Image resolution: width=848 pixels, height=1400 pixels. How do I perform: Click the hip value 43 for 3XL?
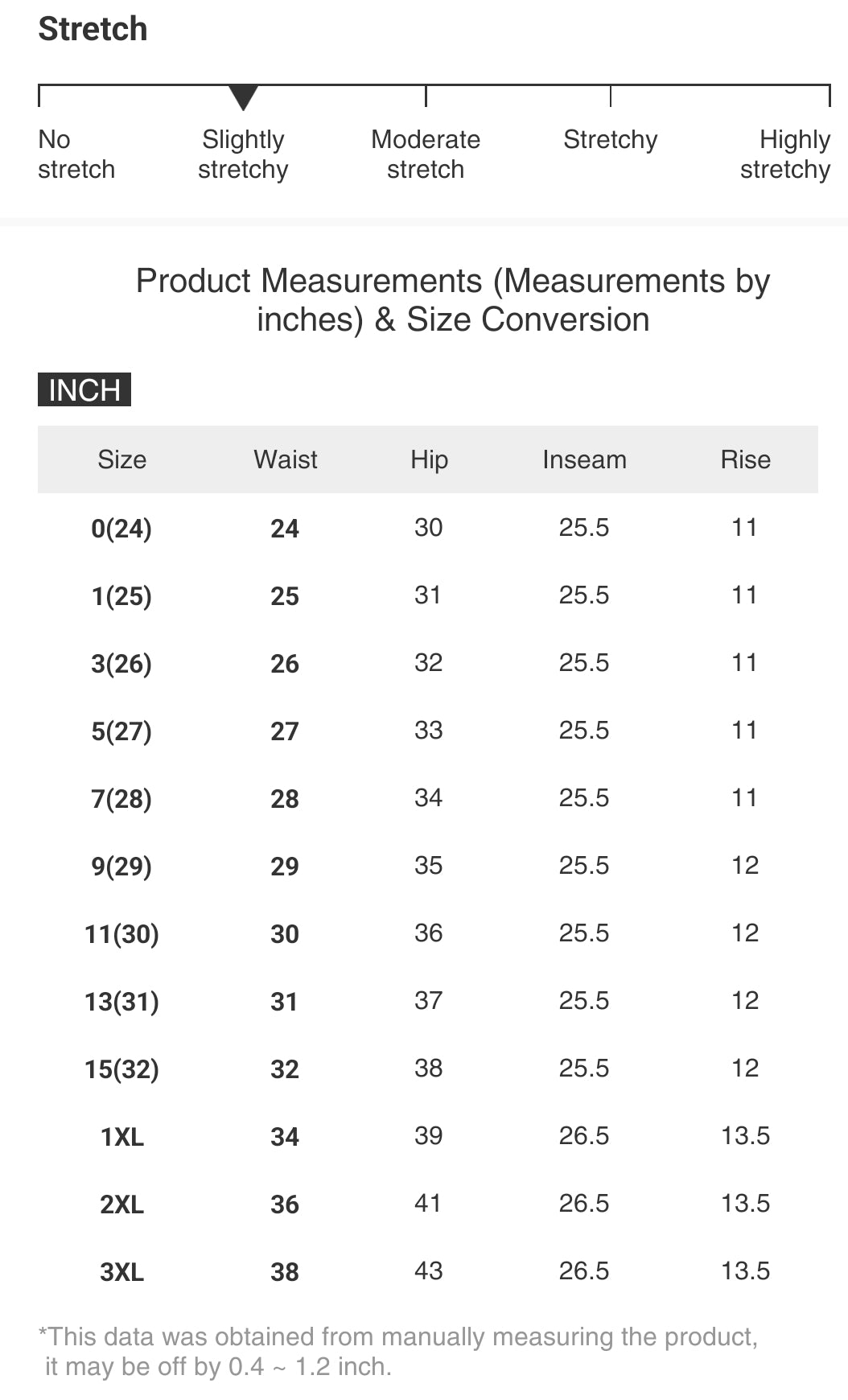(428, 1271)
